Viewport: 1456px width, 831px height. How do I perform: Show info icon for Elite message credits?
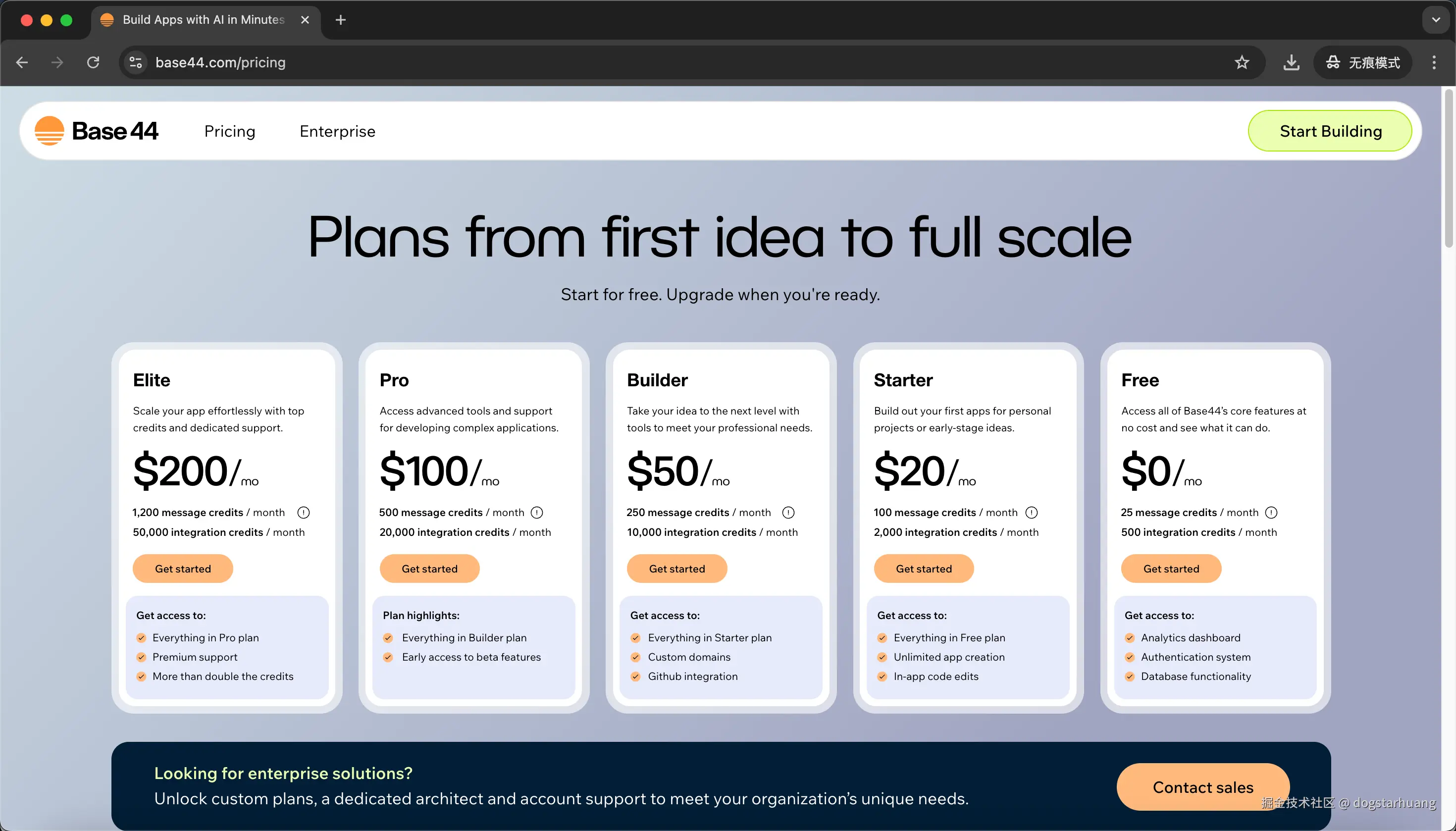pyautogui.click(x=304, y=513)
